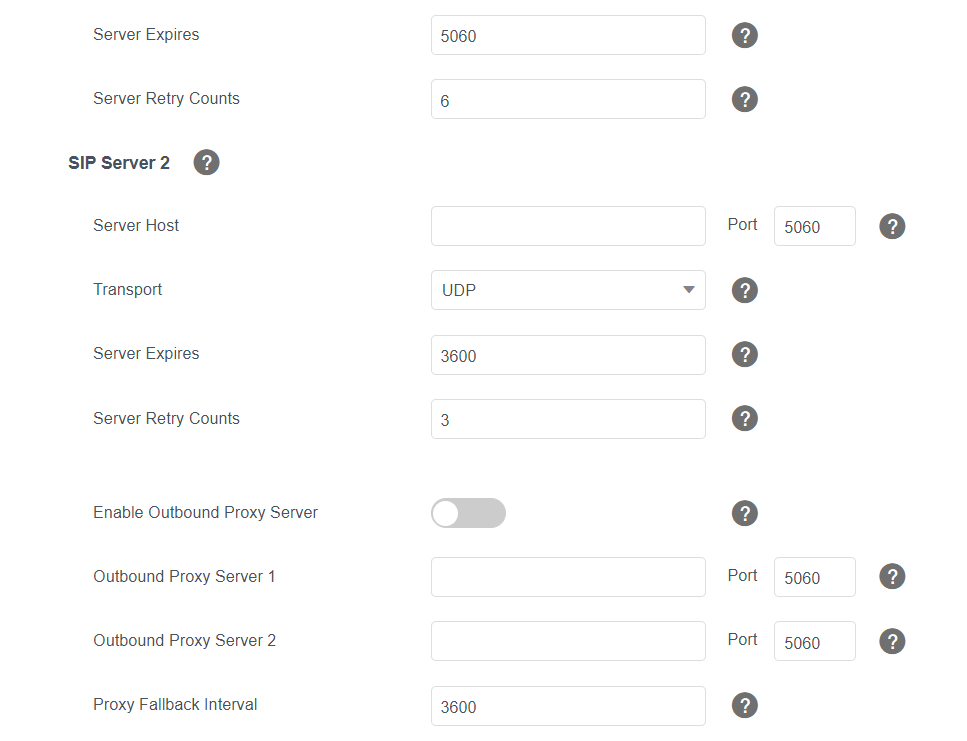Focus the Outbound Proxy Server 2 host field
Screen dimensions: 967x741
[568, 641]
